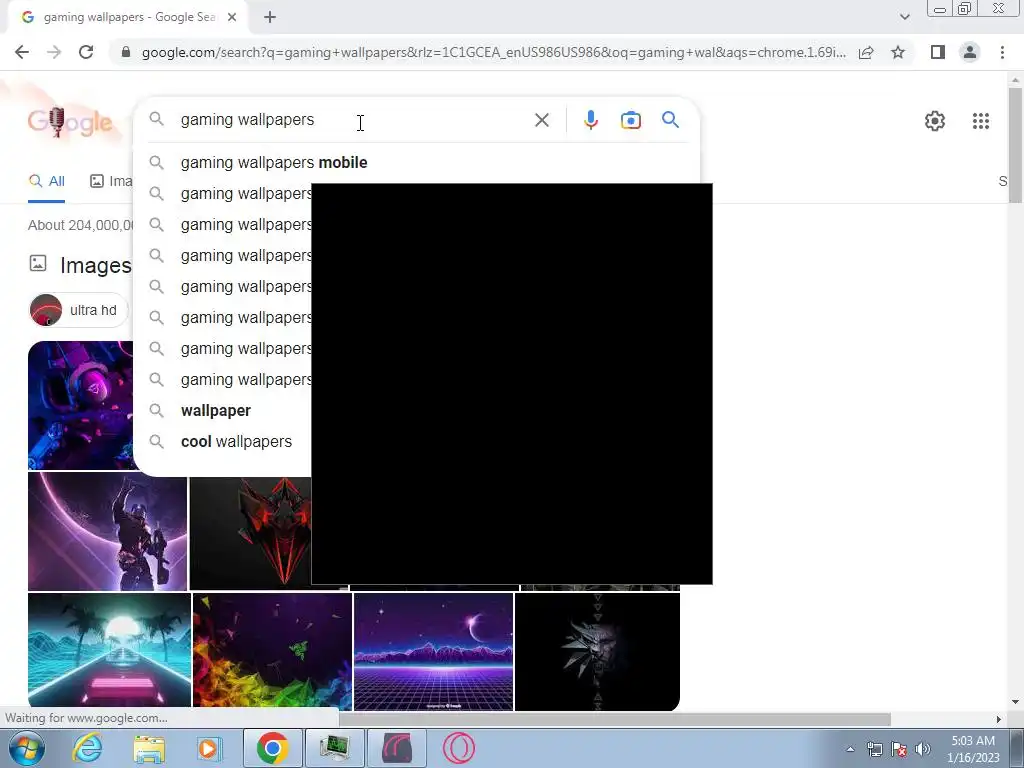The height and width of the screenshot is (768, 1024).
Task: Click the Google logo
Action: (x=70, y=121)
